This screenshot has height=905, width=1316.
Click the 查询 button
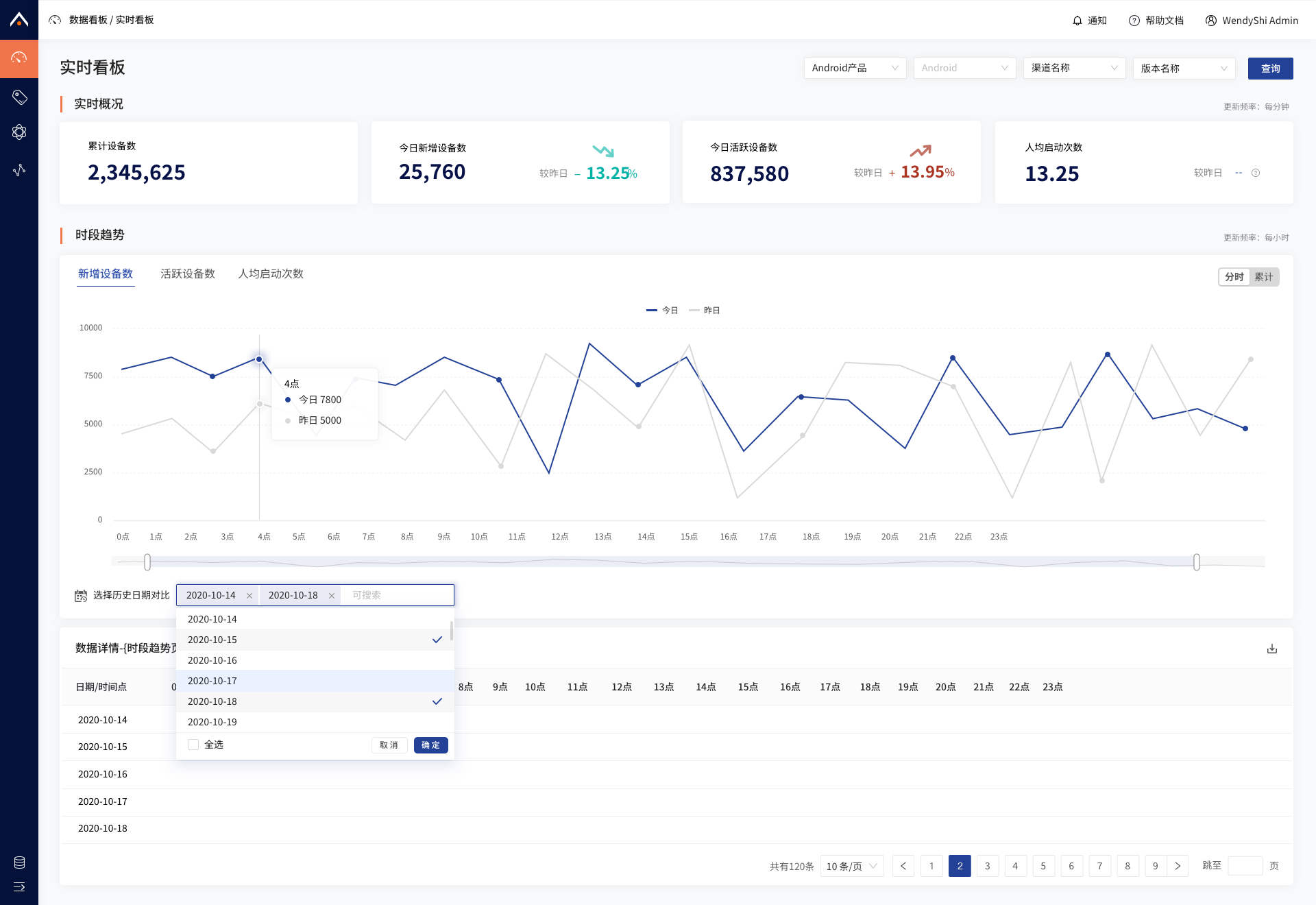1270,69
